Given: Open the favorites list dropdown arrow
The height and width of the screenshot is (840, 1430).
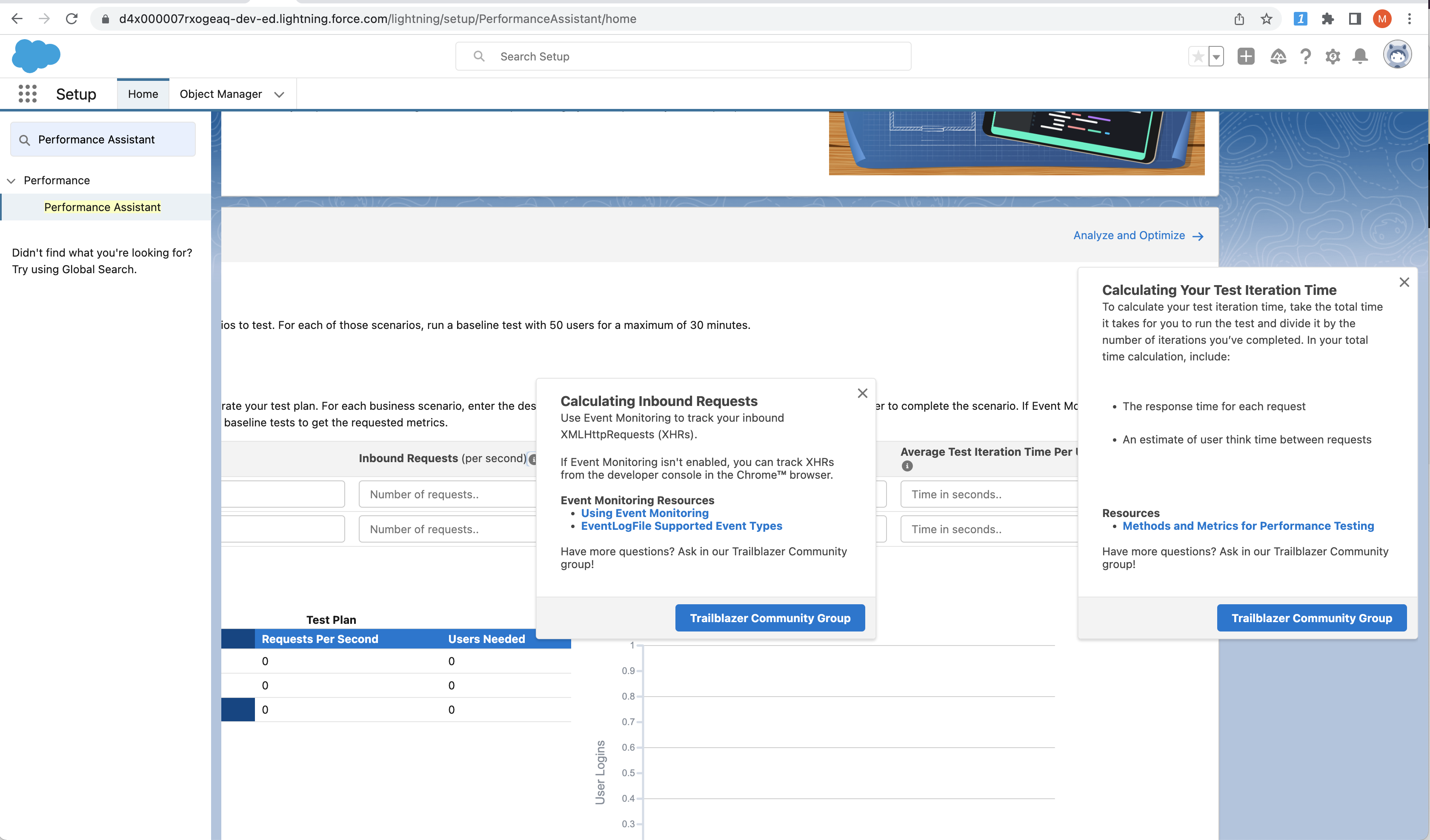Looking at the screenshot, I should click(1216, 57).
